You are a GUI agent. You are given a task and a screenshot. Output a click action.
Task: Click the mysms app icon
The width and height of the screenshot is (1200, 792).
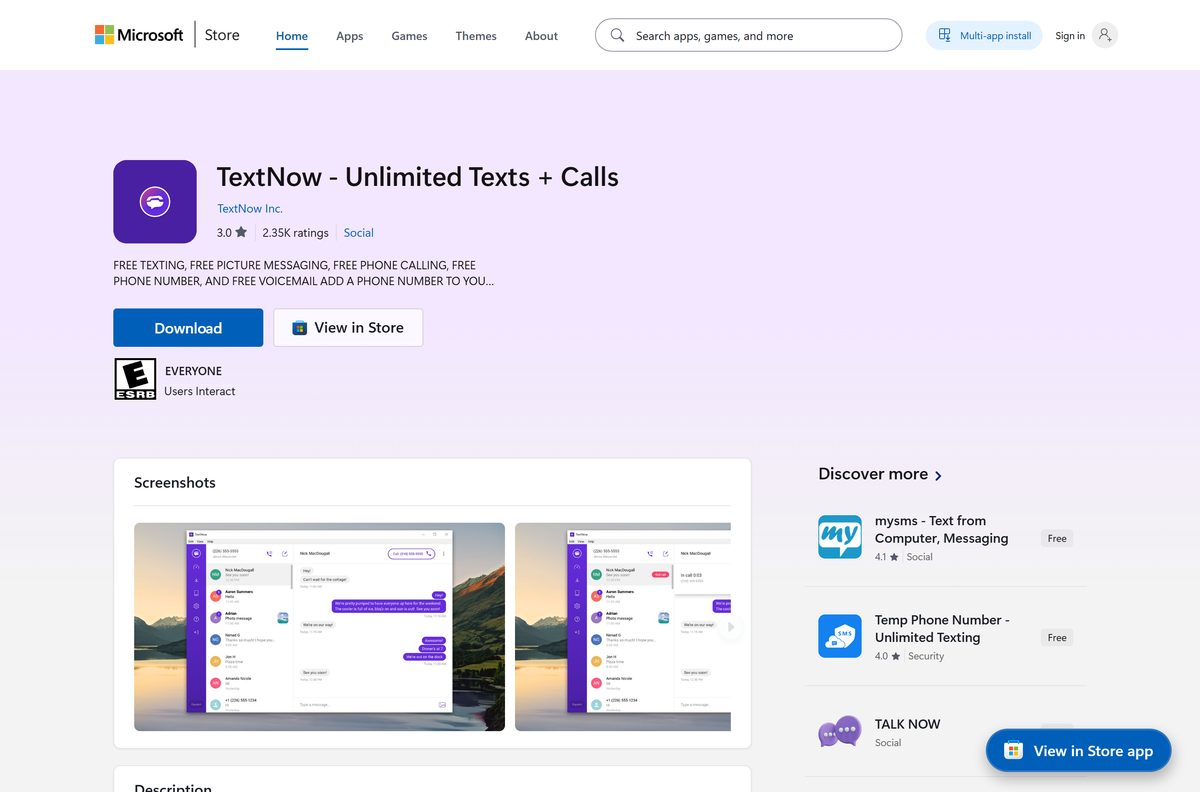pos(839,537)
